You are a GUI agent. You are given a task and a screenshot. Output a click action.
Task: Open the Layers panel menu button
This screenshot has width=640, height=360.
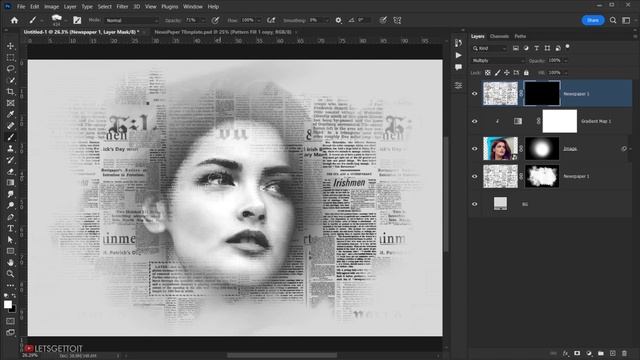635,36
